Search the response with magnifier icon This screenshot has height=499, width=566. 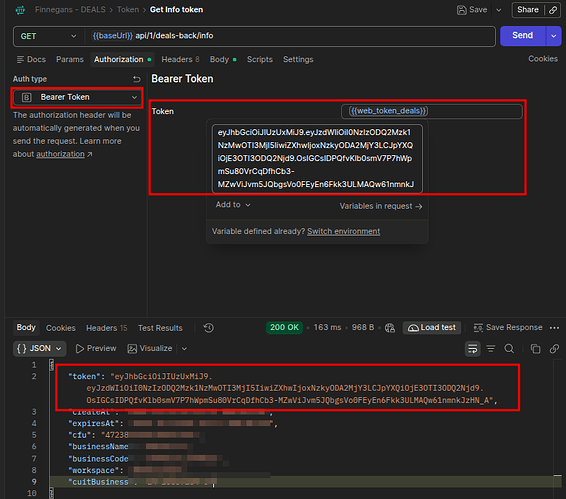click(509, 348)
